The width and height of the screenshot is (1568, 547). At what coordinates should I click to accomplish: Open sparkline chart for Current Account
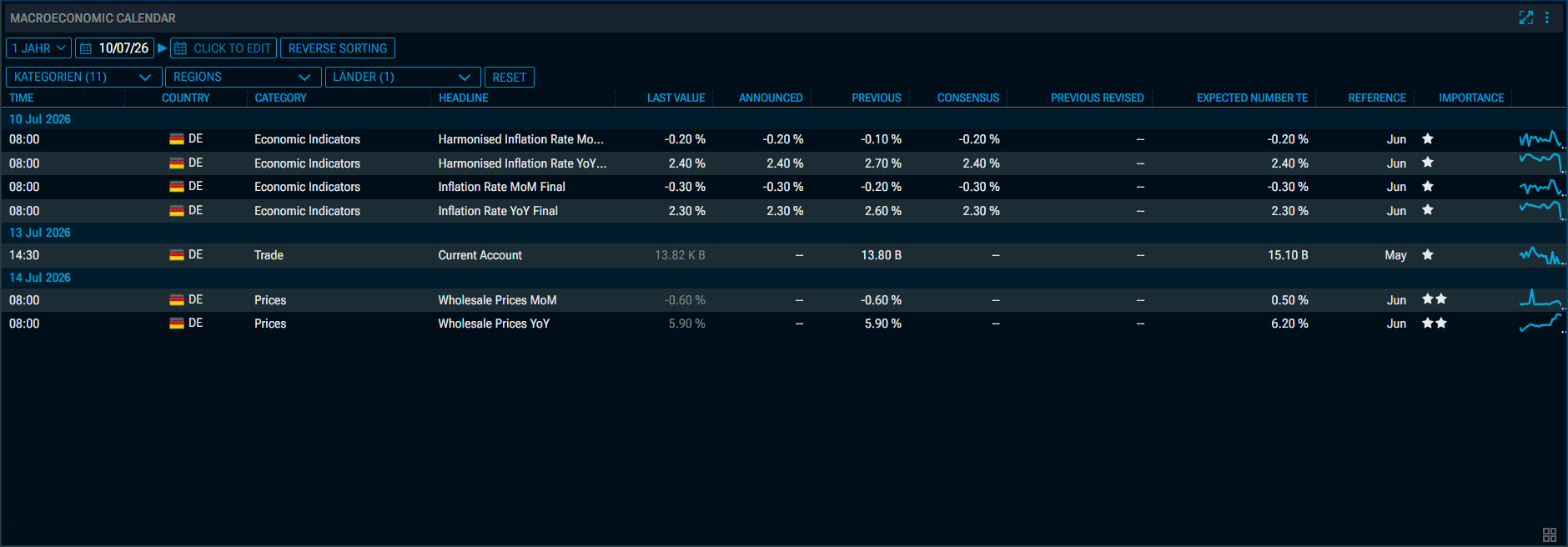(1540, 255)
